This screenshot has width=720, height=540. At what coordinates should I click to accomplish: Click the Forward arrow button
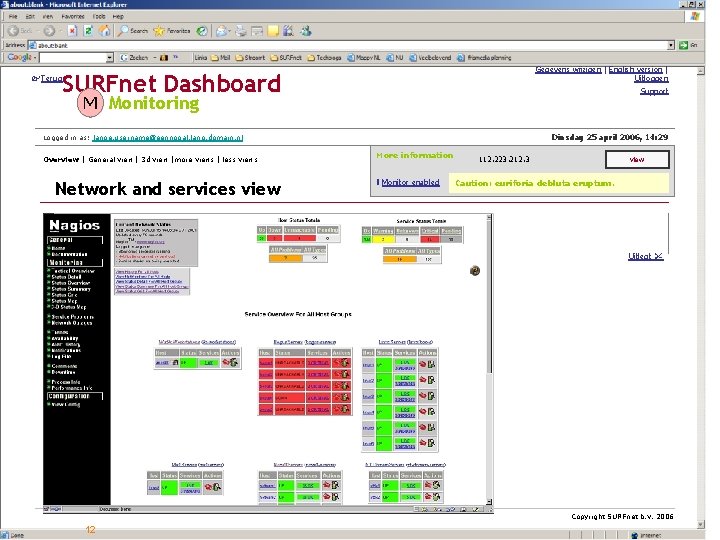(x=49, y=31)
